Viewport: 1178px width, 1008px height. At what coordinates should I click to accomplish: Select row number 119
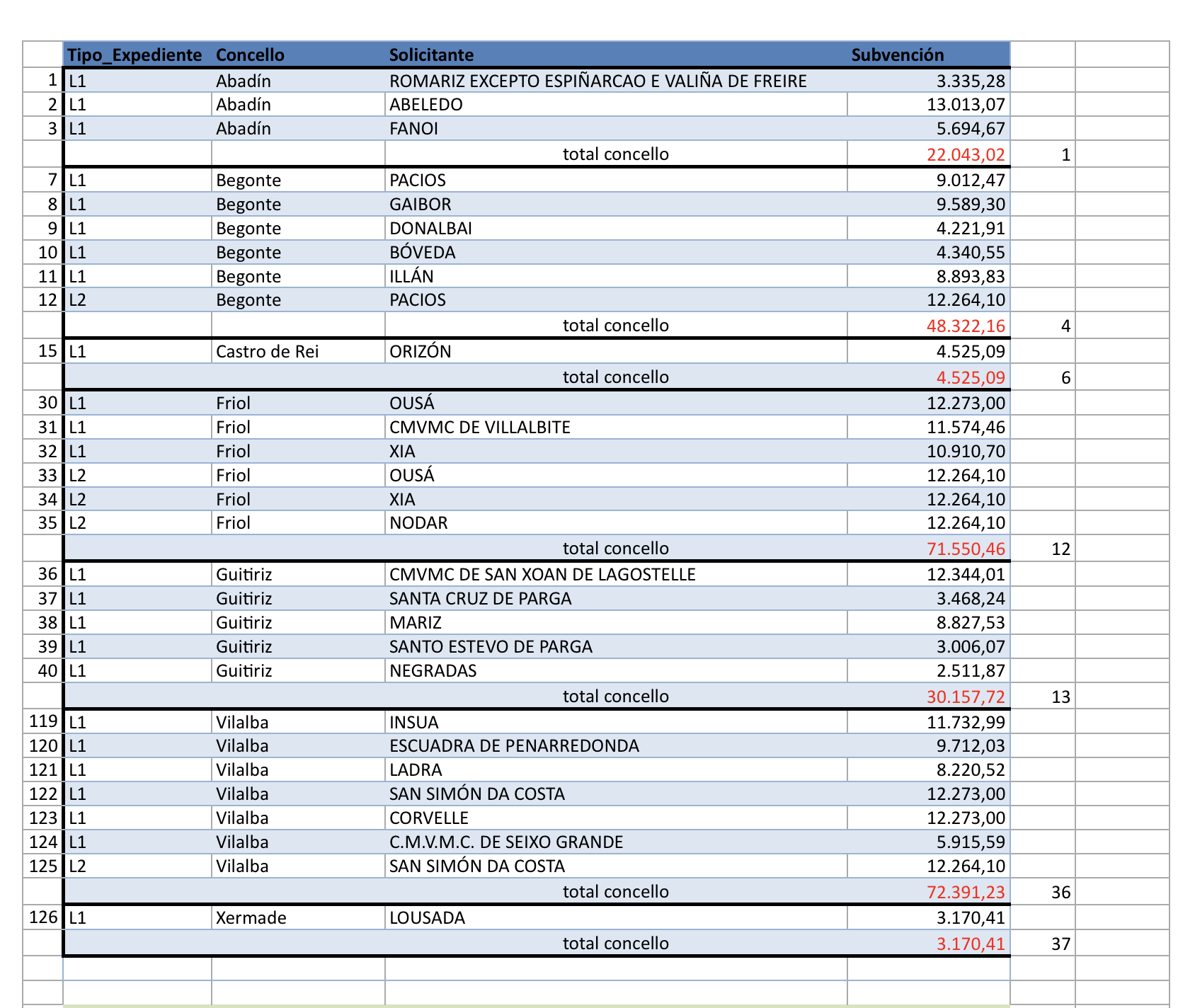[x=43, y=722]
